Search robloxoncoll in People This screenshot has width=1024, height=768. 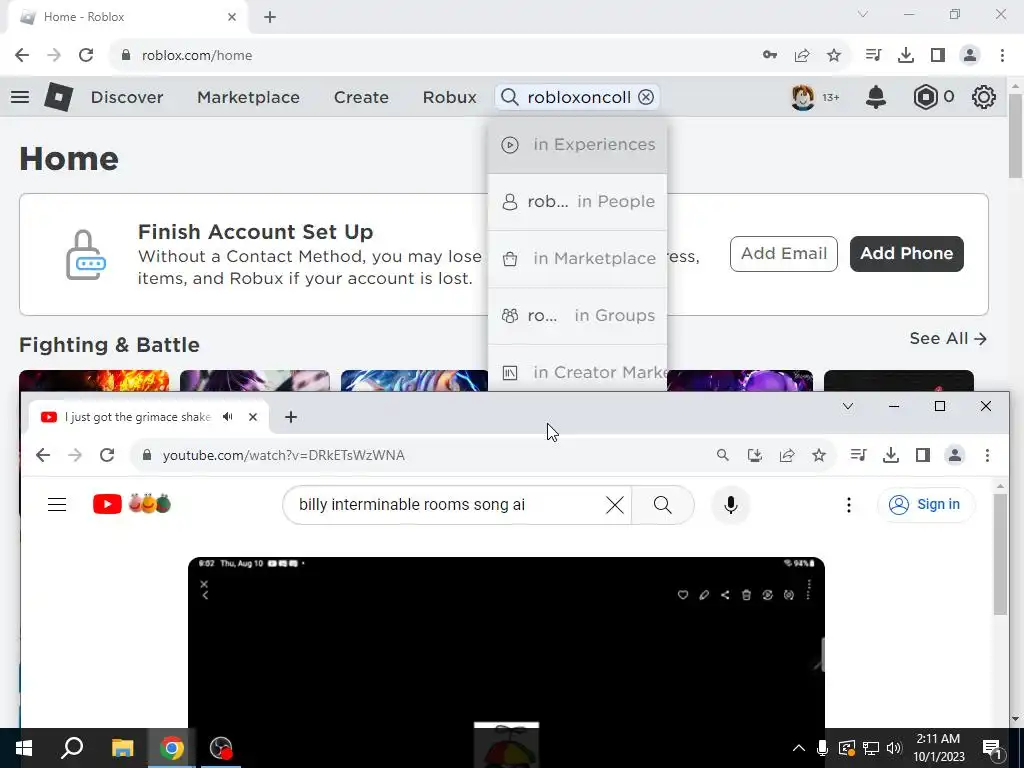(x=577, y=202)
